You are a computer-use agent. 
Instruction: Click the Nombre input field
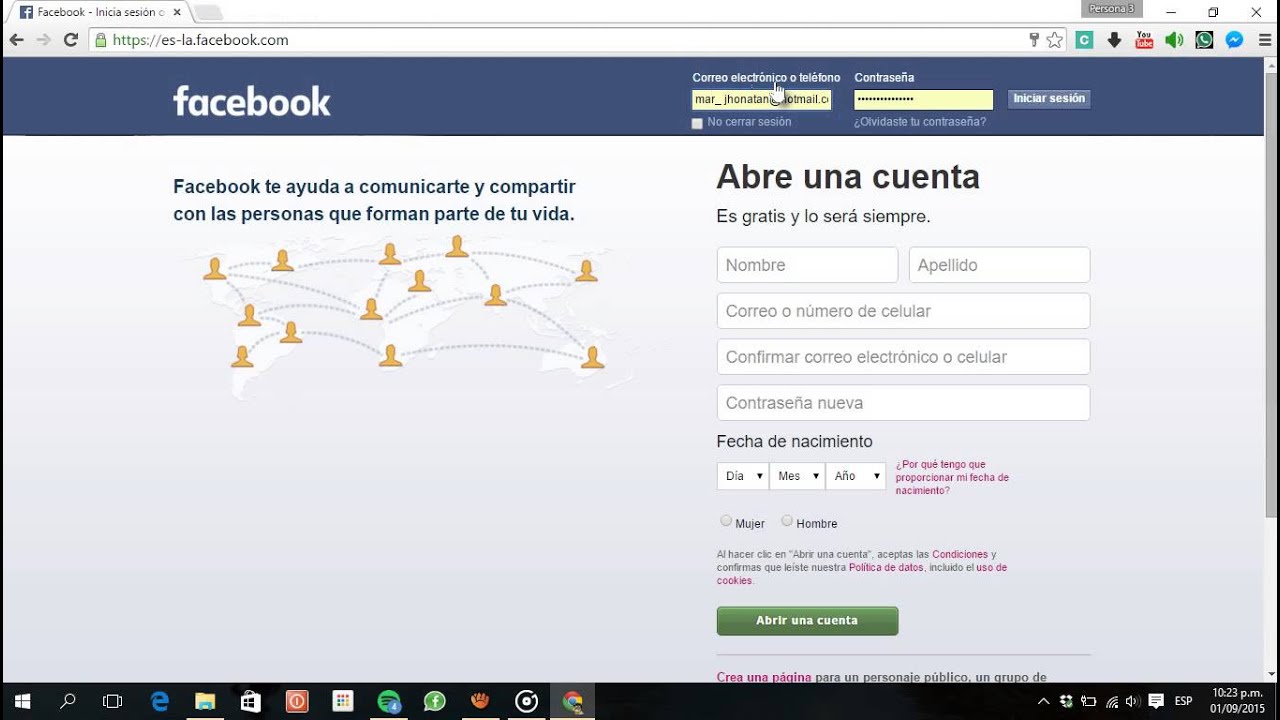[x=807, y=265]
